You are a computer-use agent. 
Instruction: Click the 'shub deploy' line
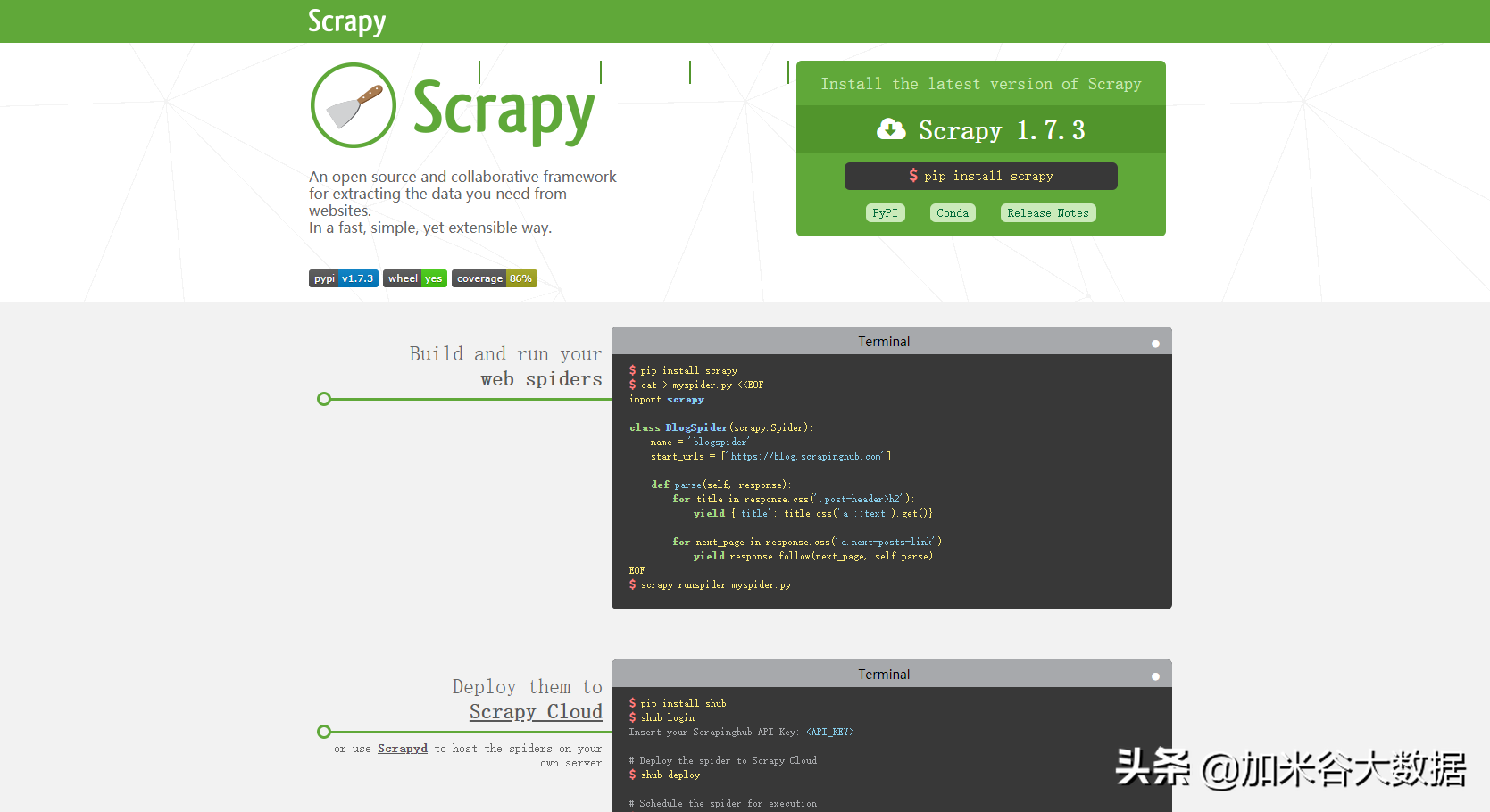[665, 775]
